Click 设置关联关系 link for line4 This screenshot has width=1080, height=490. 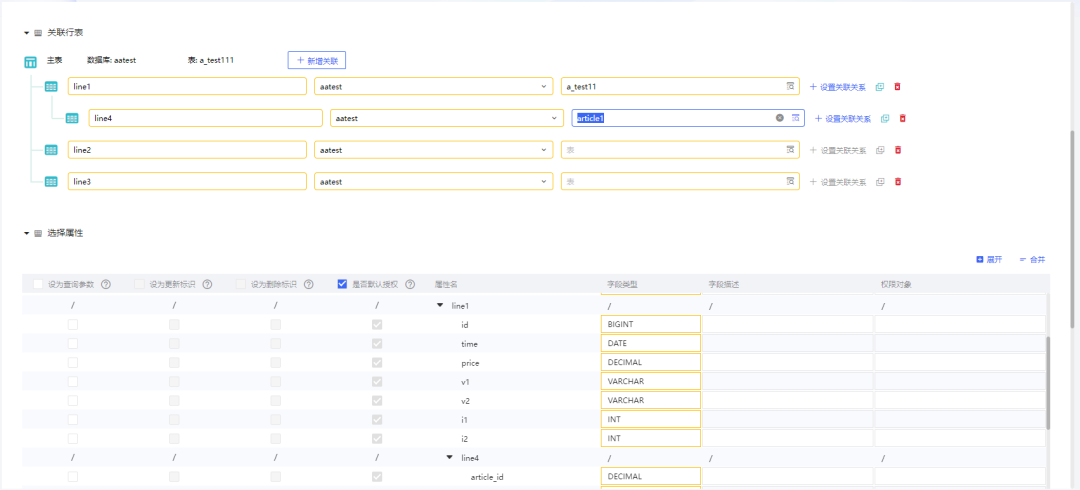[842, 119]
